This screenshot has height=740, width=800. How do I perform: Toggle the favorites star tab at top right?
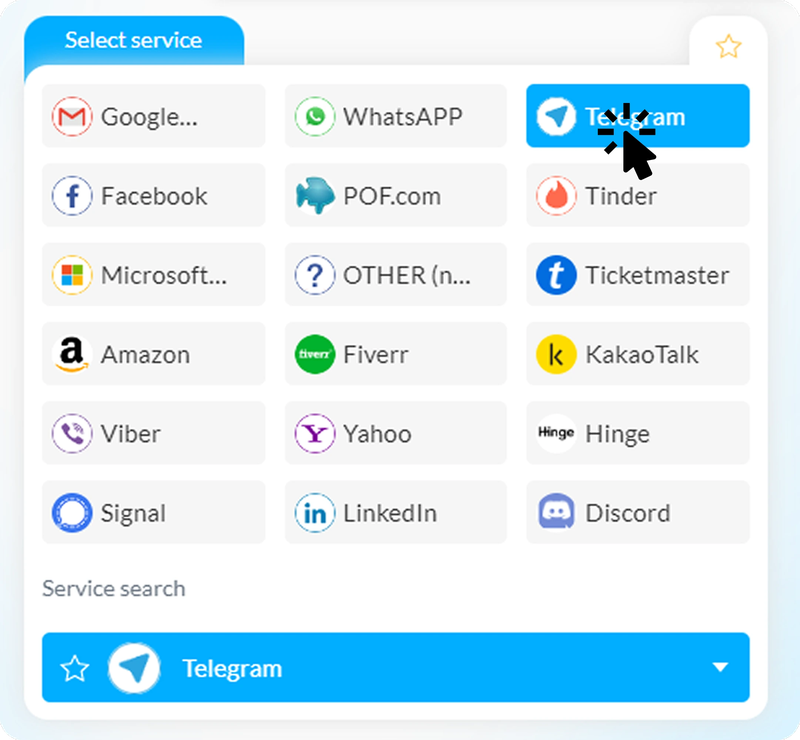(728, 46)
